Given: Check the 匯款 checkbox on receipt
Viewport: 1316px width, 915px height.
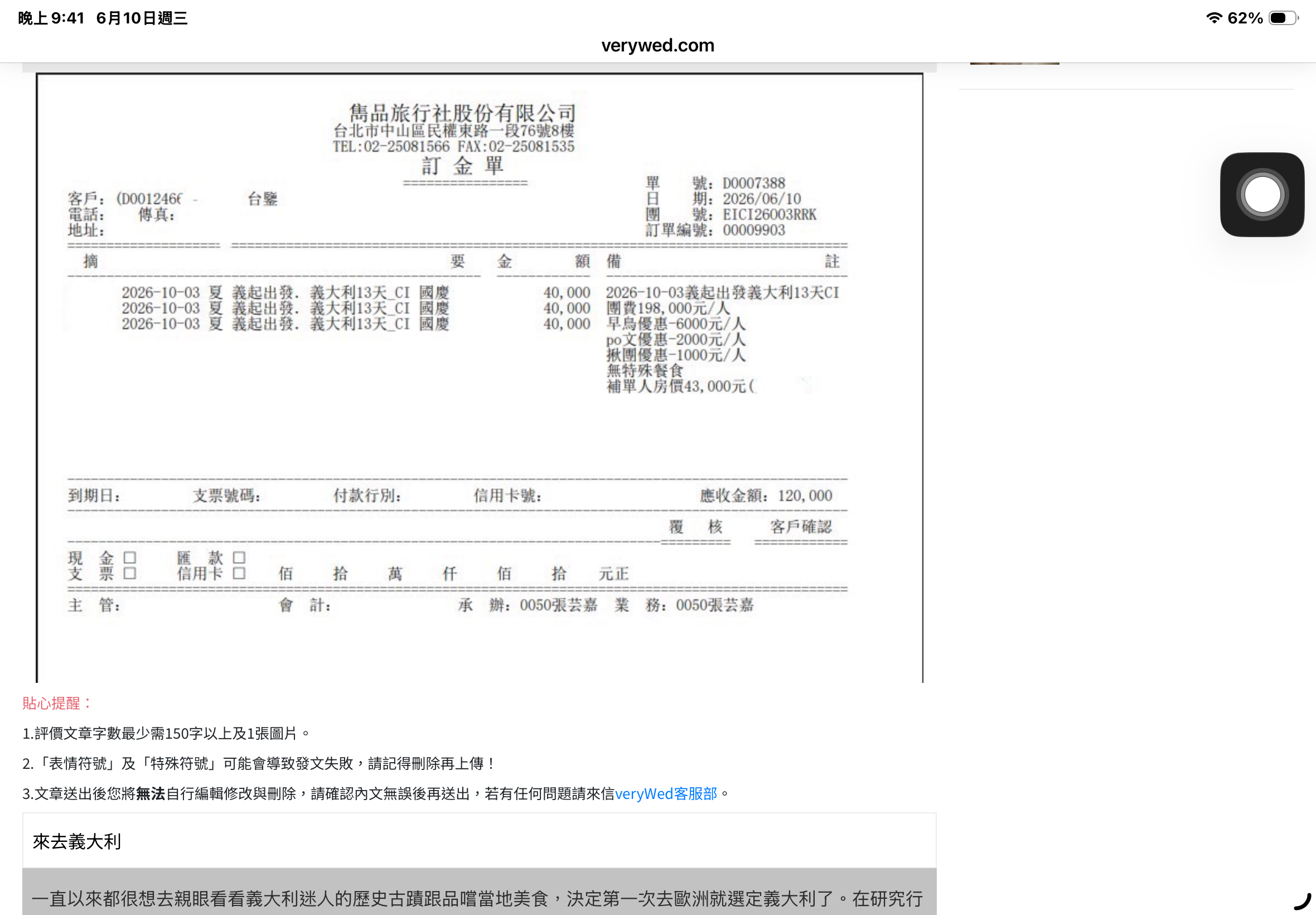Looking at the screenshot, I should tap(239, 557).
